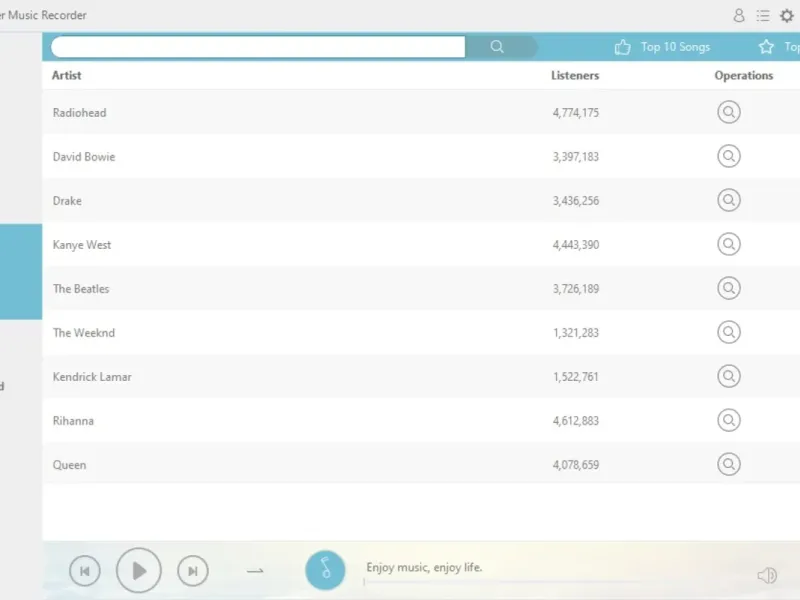Select the Kendrick Lamar artist name
Viewport: 800px width, 600px height.
(x=92, y=377)
